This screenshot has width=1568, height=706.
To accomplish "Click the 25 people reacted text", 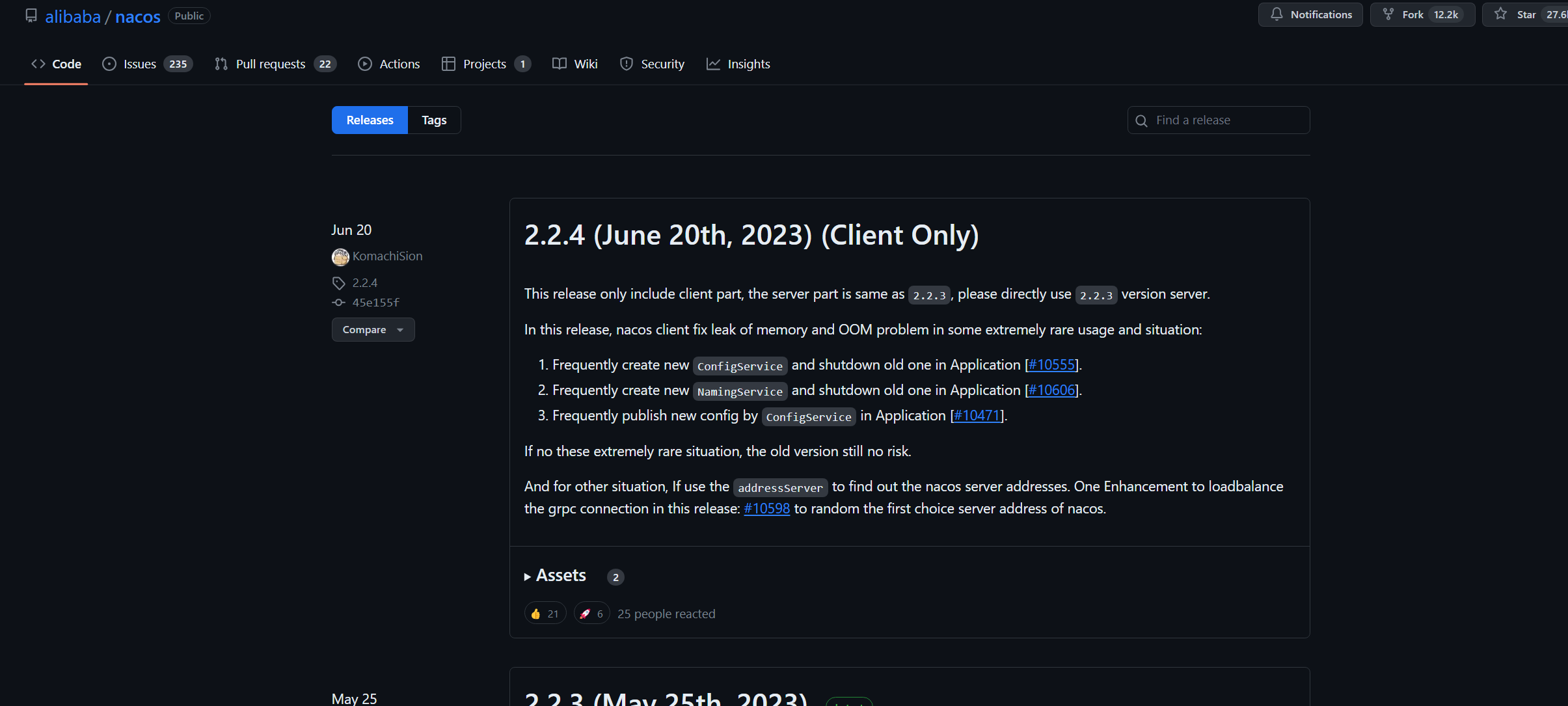I will tap(666, 614).
